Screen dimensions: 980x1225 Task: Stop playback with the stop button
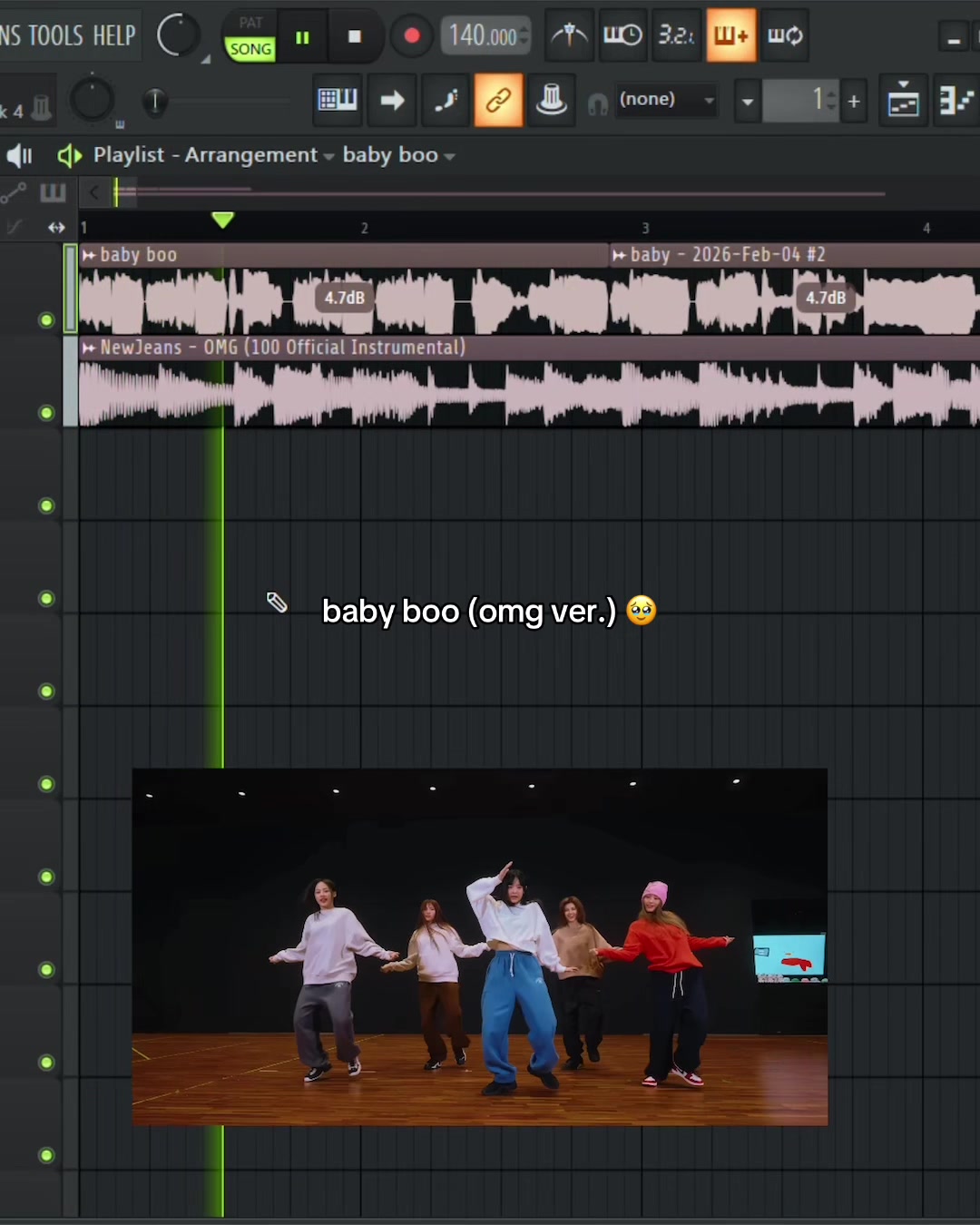click(x=355, y=37)
